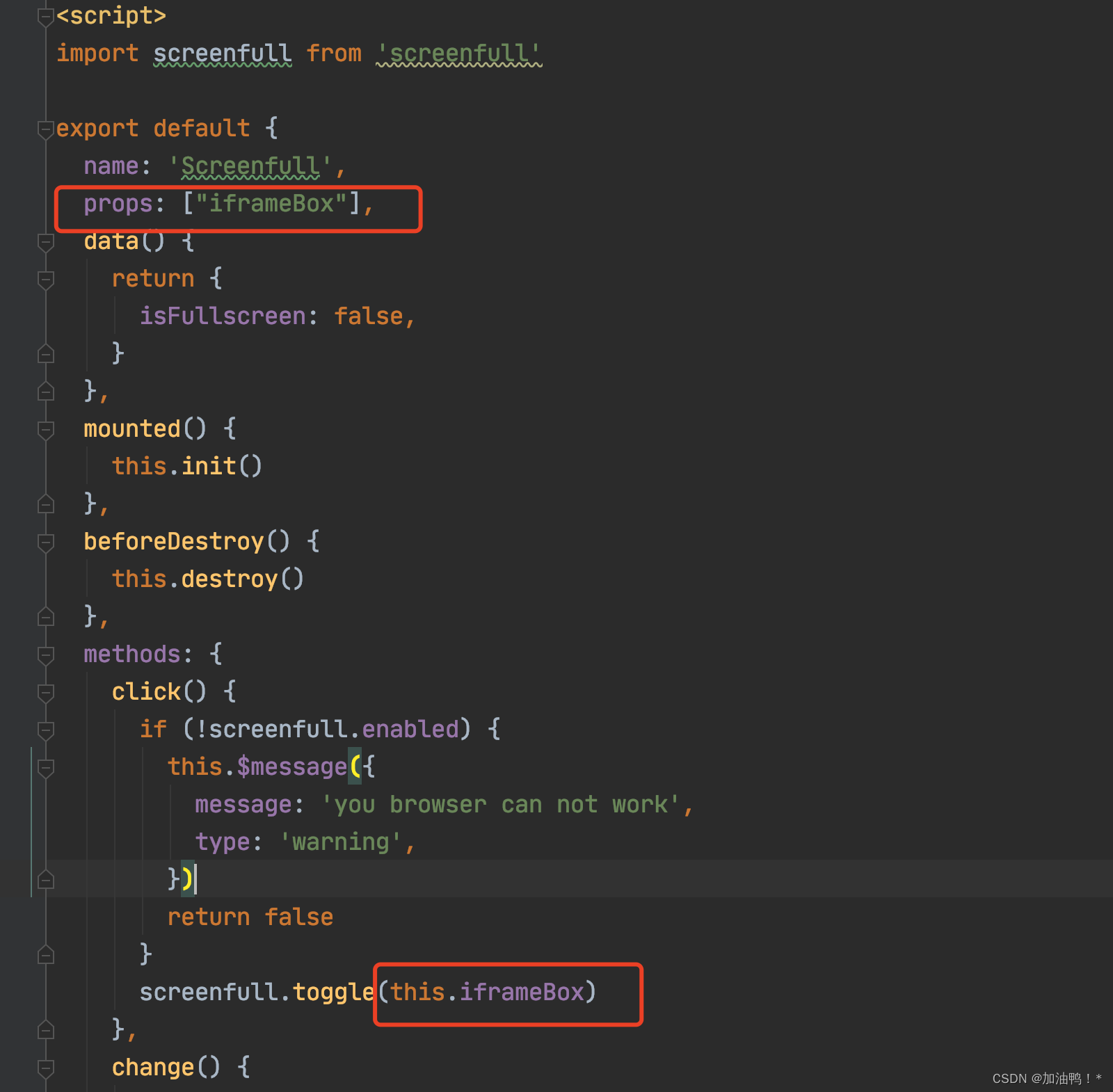The height and width of the screenshot is (1092, 1113).
Task: Click the 'enabled' property of screenfull
Action: pos(410,729)
